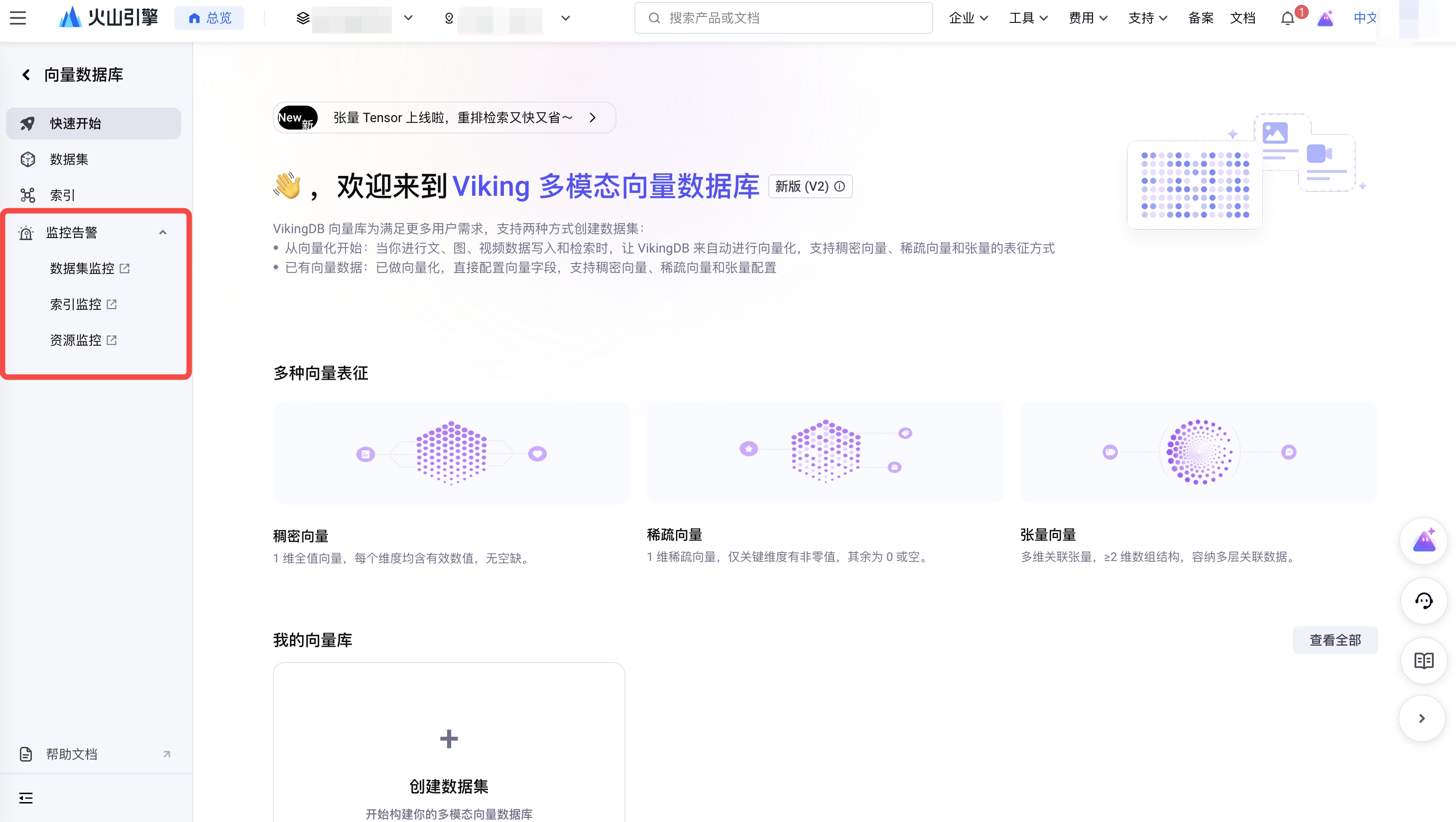The width and height of the screenshot is (1456, 822).
Task: Click the back arrow beside 向量数据库
Action: [x=26, y=75]
